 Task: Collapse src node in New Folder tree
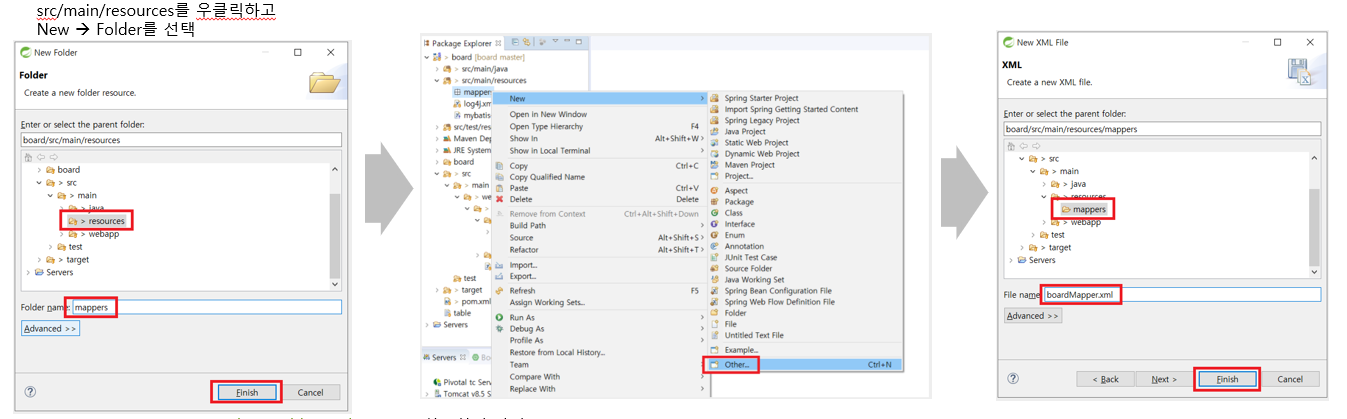point(39,183)
